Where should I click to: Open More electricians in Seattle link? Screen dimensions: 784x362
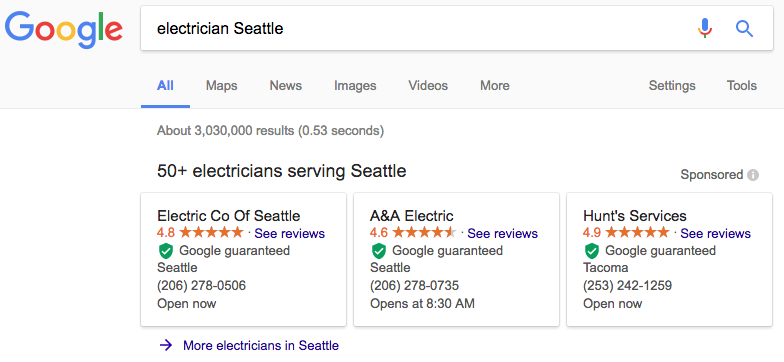261,345
